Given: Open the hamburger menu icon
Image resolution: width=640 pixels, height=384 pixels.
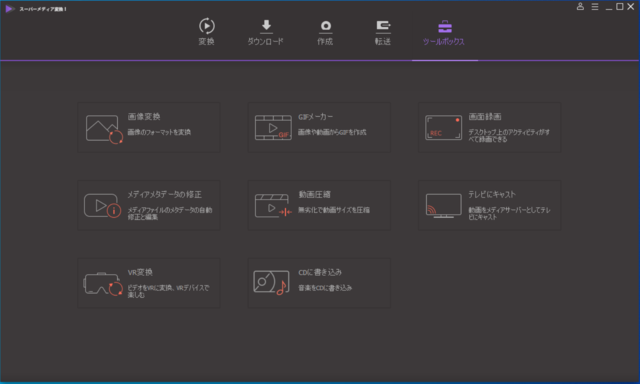Looking at the screenshot, I should (x=595, y=7).
